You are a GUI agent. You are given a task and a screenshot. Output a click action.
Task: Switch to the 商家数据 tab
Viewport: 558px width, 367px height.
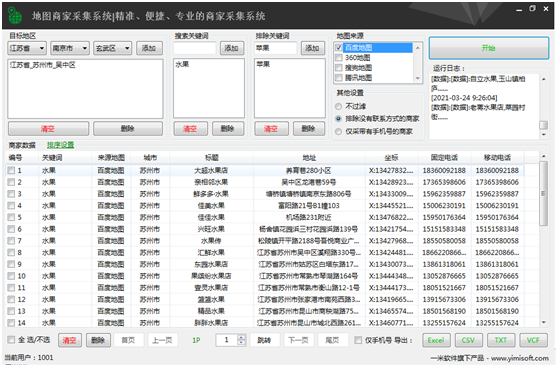click(x=22, y=145)
